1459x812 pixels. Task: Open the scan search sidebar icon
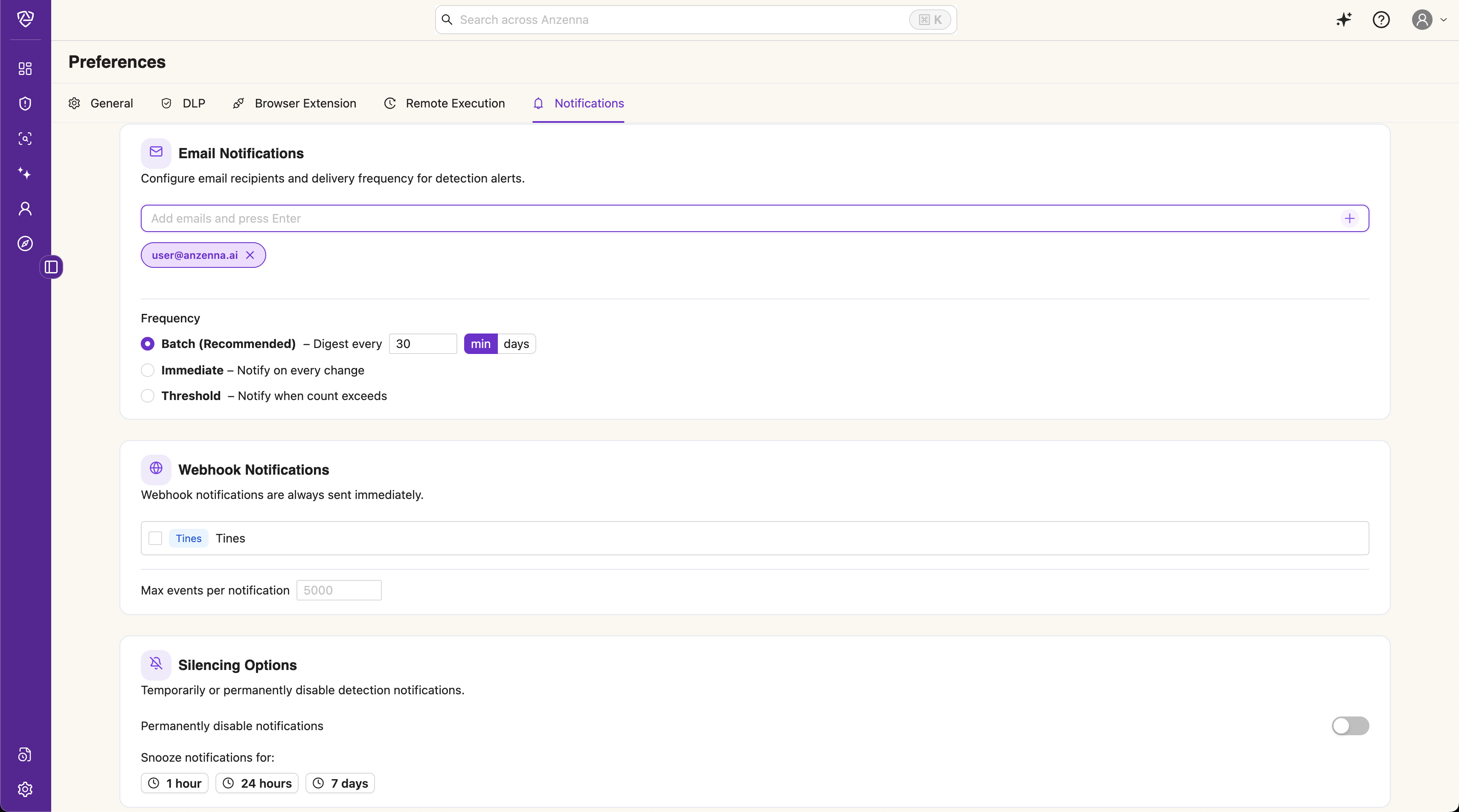click(x=25, y=139)
